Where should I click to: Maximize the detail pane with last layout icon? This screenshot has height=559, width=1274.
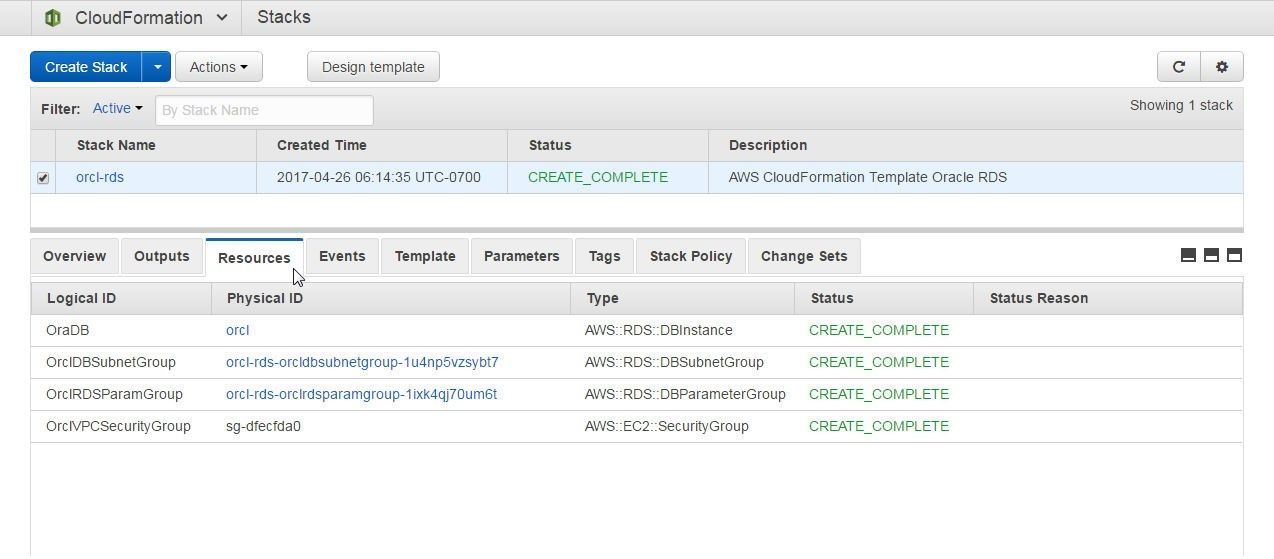coord(1234,255)
